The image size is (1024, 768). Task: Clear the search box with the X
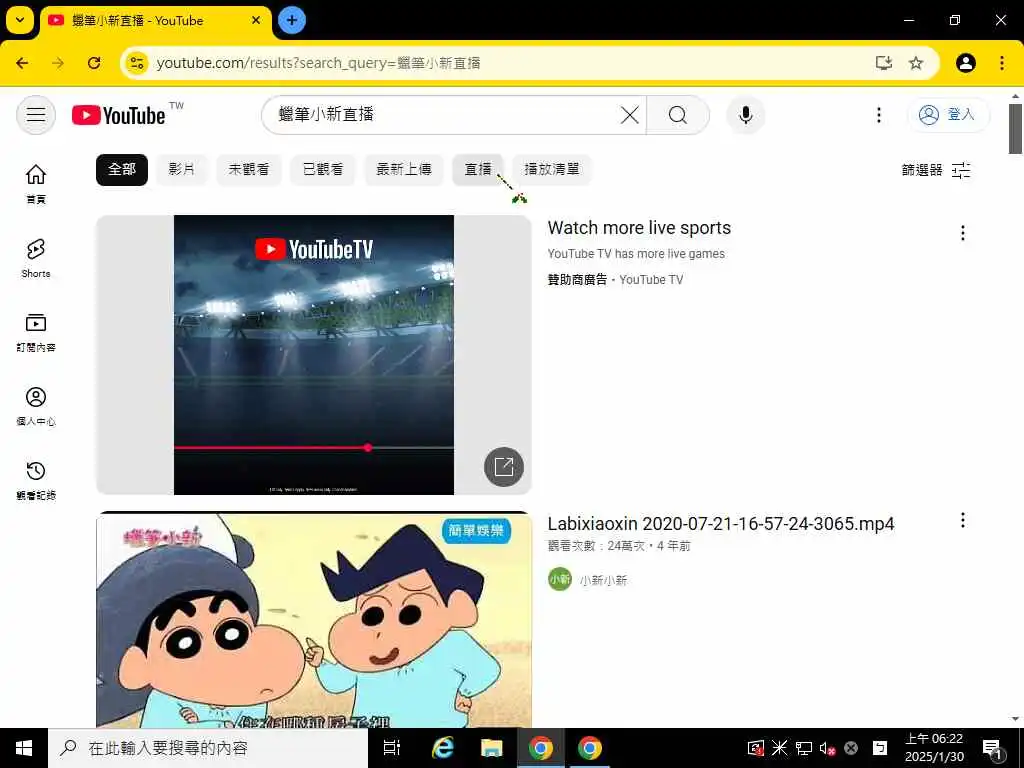[x=630, y=115]
